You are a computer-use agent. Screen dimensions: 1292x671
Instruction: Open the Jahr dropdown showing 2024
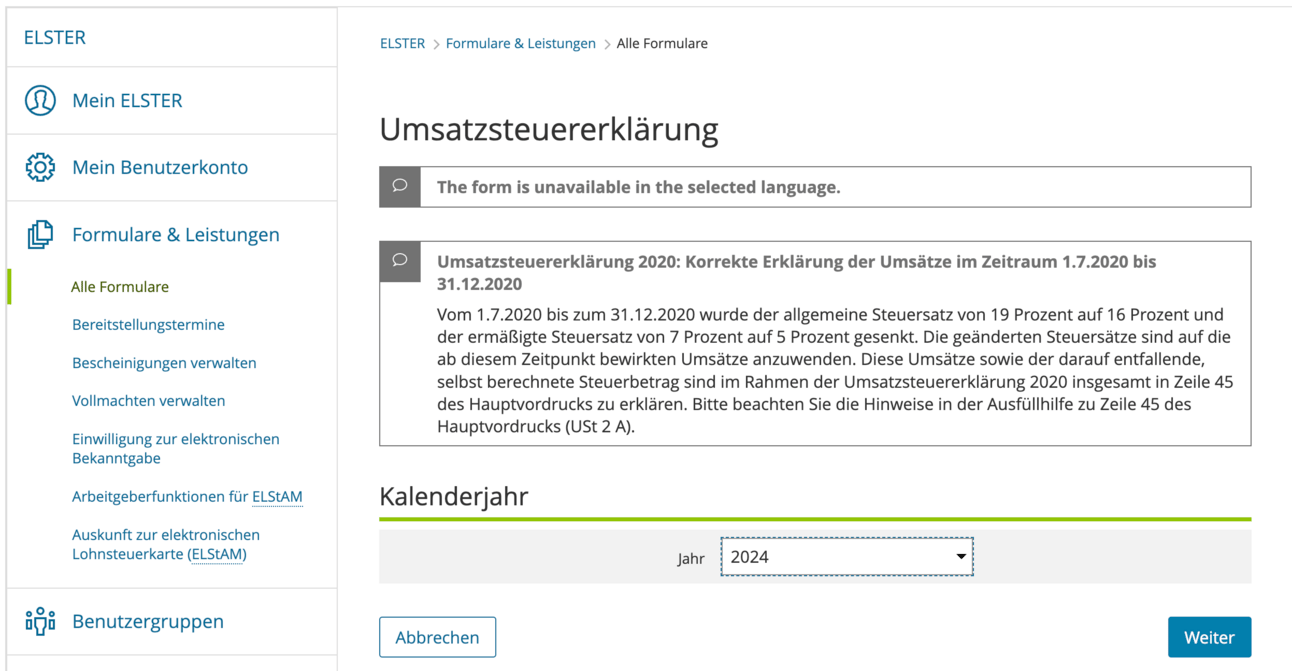click(x=847, y=557)
